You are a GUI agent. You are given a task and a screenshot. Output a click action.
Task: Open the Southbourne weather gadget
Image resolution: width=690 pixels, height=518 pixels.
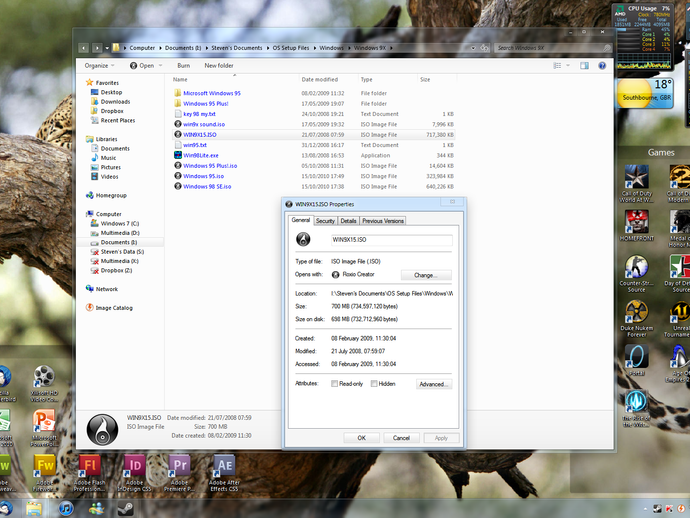coord(645,93)
